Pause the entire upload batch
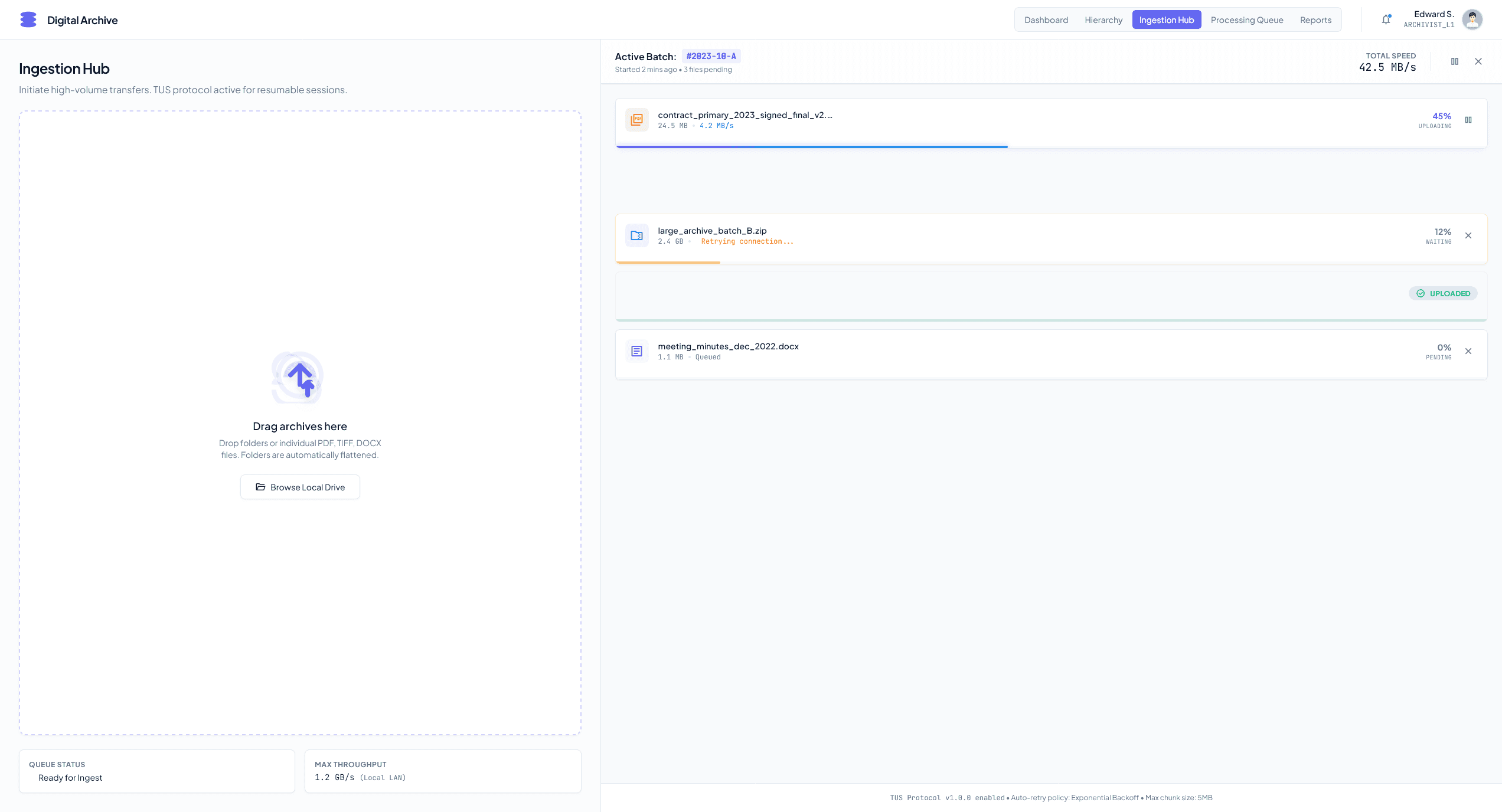 point(1455,61)
